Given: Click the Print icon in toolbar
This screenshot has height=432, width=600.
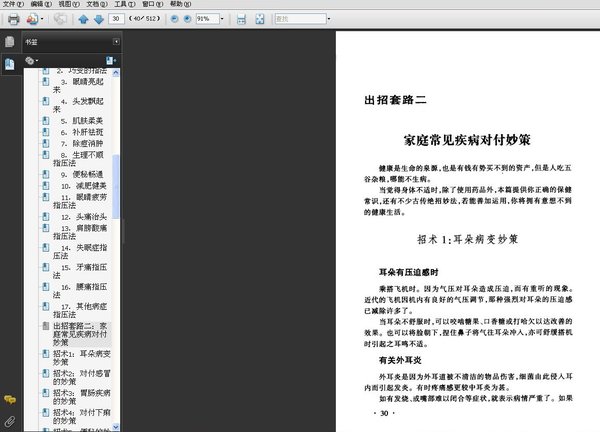Looking at the screenshot, I should [x=13, y=19].
